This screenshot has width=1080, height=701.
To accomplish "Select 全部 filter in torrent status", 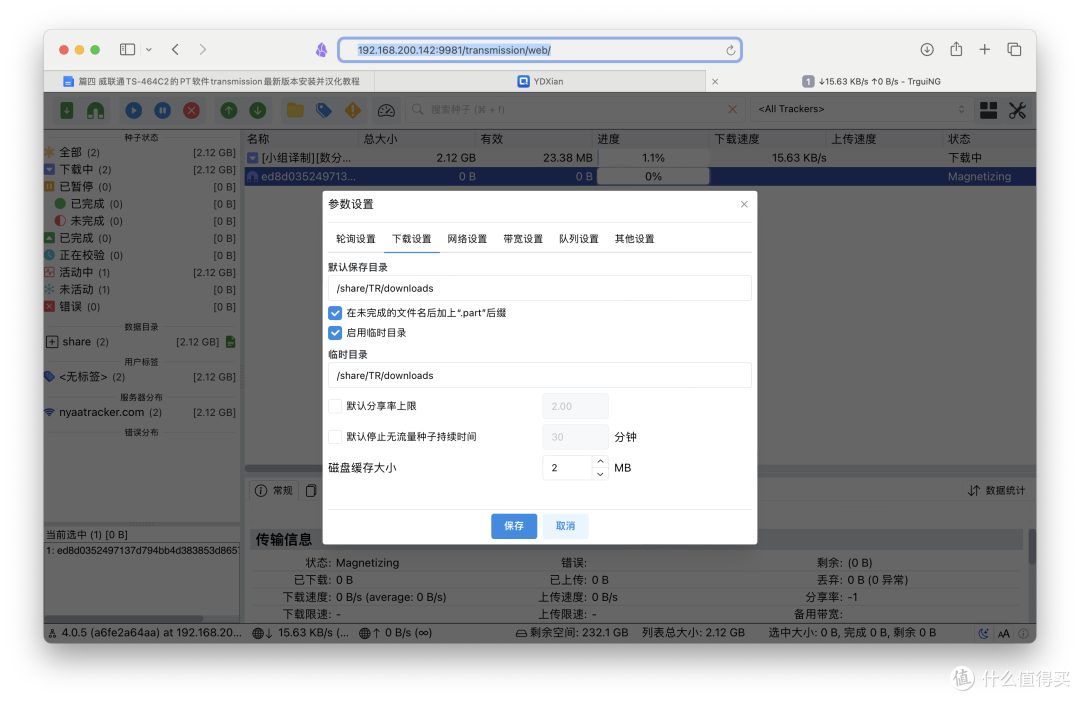I will point(141,152).
